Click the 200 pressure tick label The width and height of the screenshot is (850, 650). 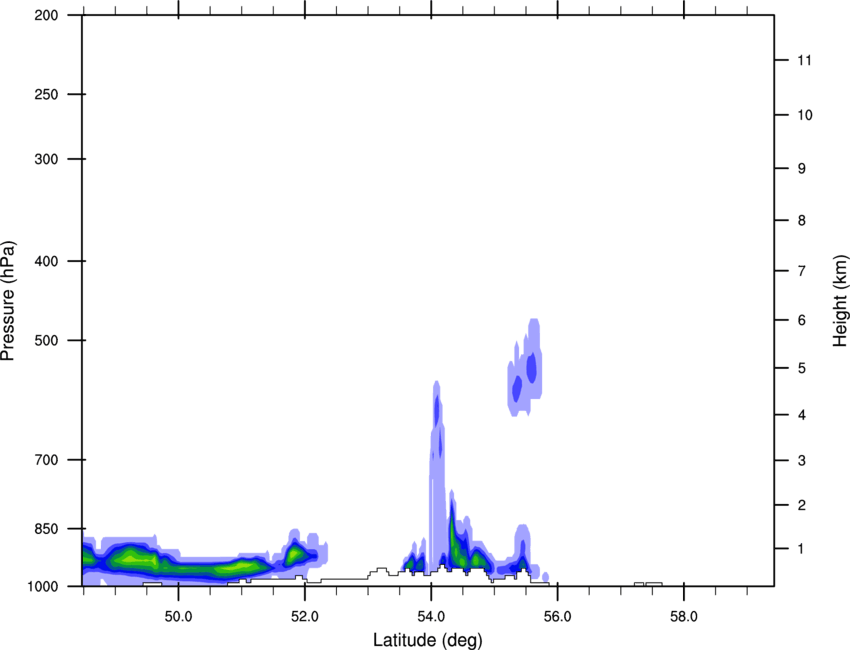tap(46, 15)
